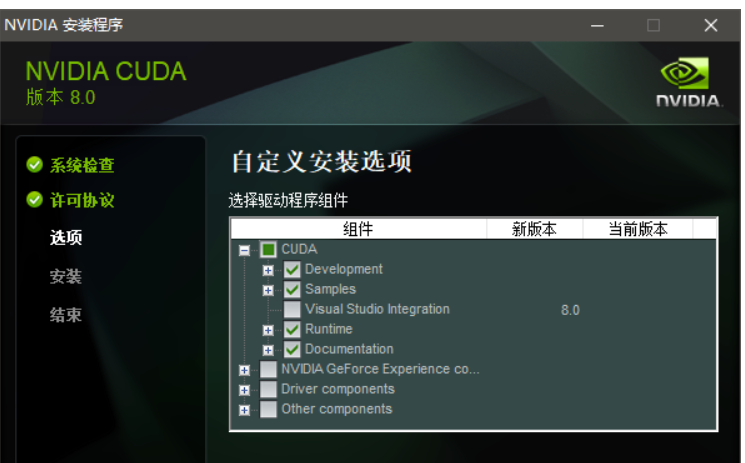Image resolution: width=745 pixels, height=463 pixels.
Task: Expand the Development tree node
Action: (268, 270)
